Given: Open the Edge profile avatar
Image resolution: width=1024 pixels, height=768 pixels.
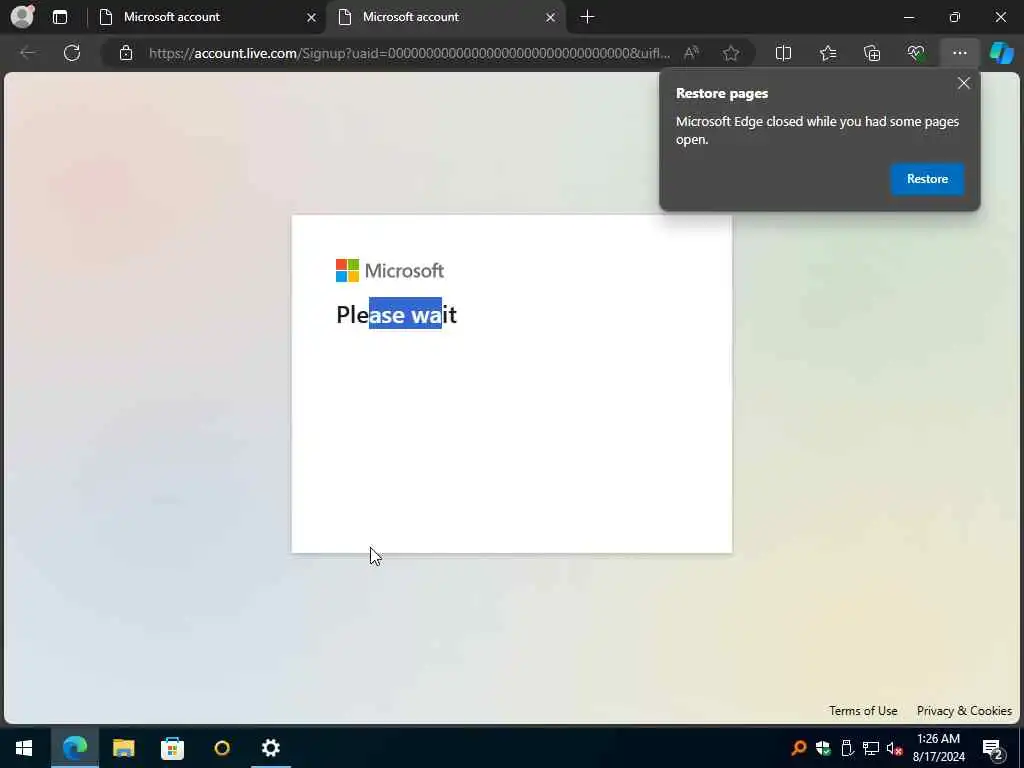Looking at the screenshot, I should pyautogui.click(x=22, y=17).
